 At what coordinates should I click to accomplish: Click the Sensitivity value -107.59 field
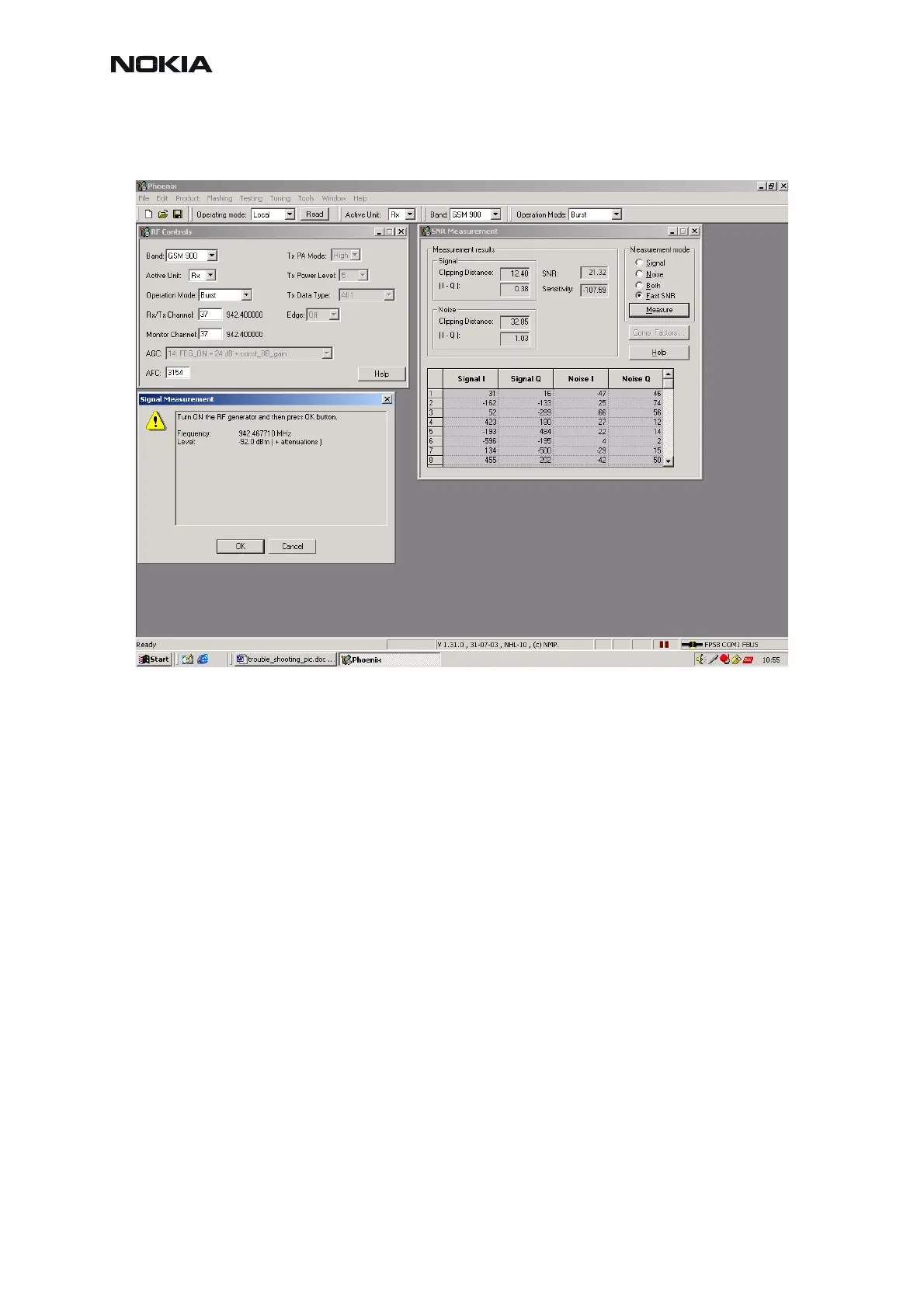pos(595,290)
